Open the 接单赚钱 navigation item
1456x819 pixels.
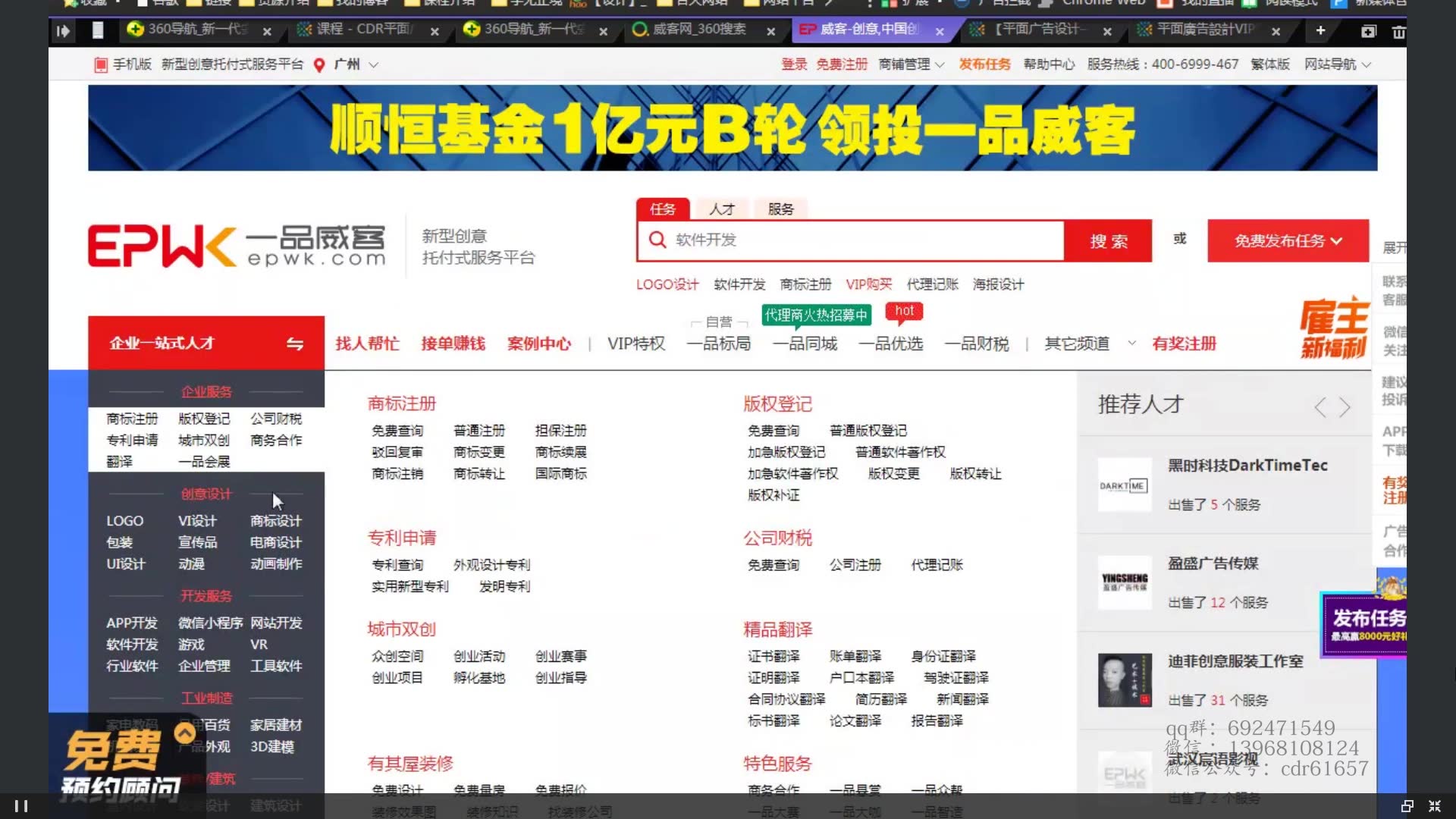[453, 344]
